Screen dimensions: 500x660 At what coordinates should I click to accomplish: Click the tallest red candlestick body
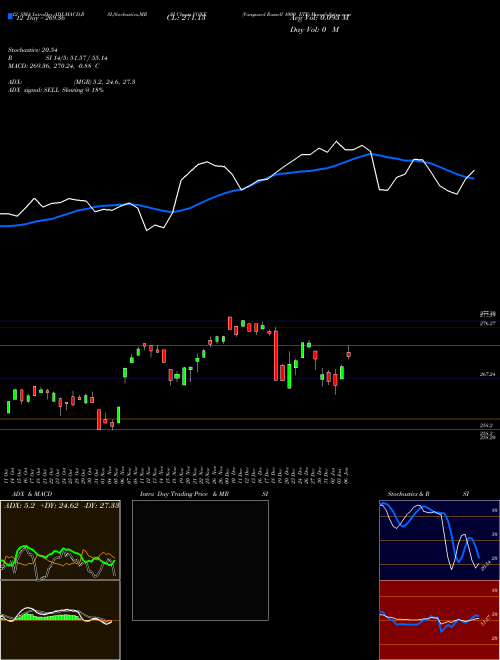click(x=276, y=356)
